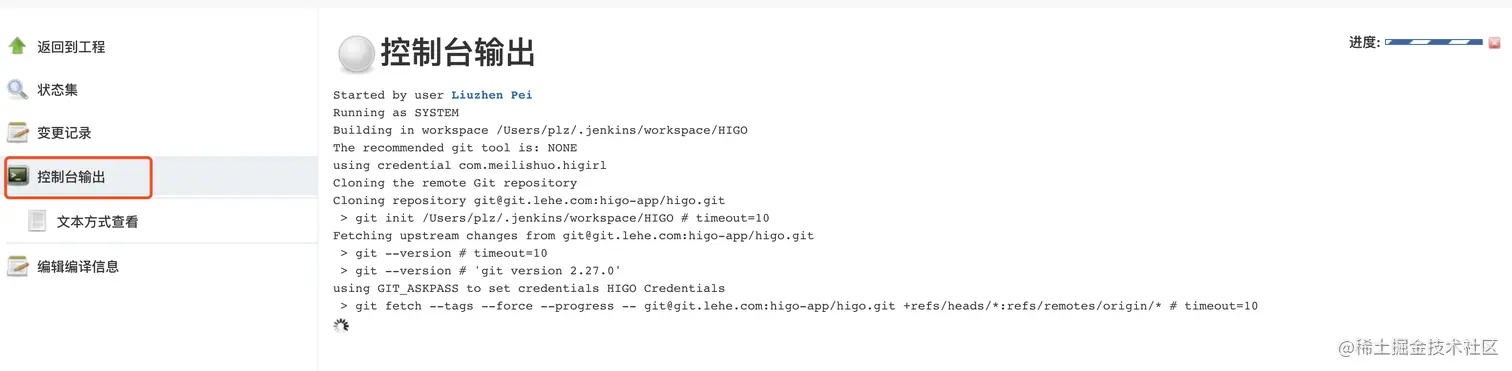Click the terminal icon for 控制台输出
The image size is (1512, 371).
pos(17,176)
